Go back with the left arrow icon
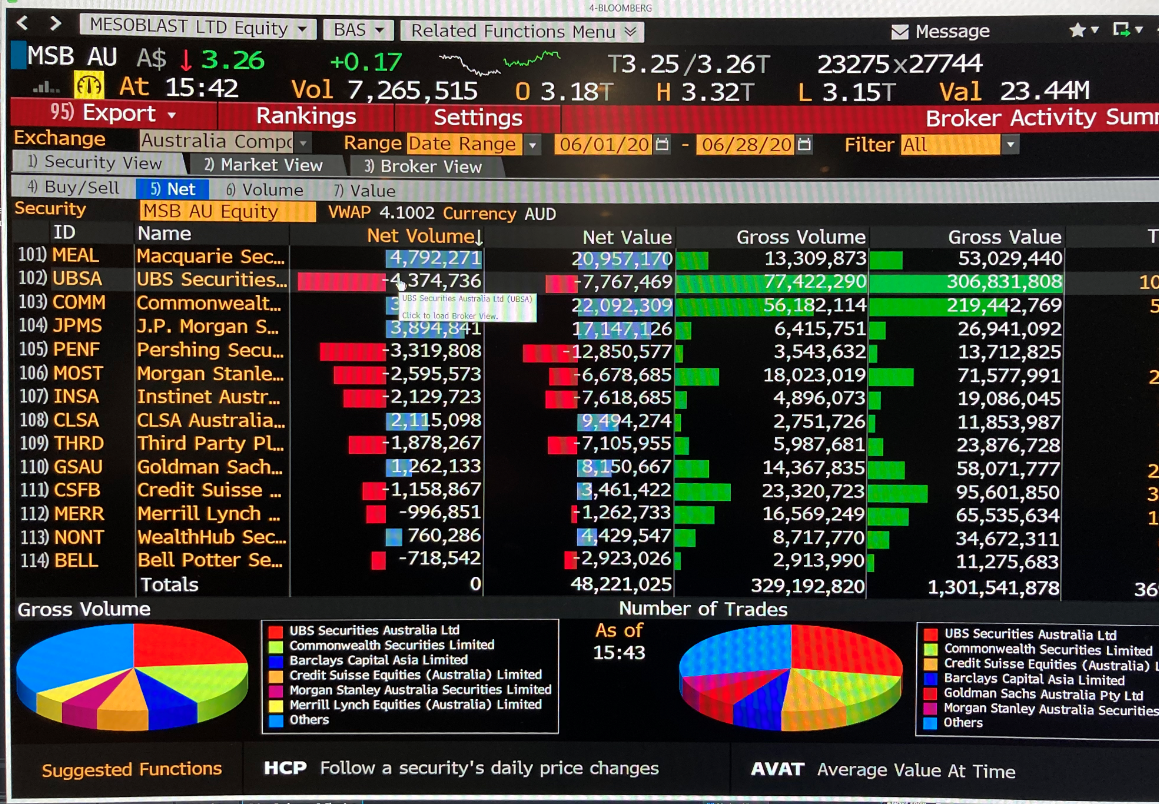 point(22,23)
